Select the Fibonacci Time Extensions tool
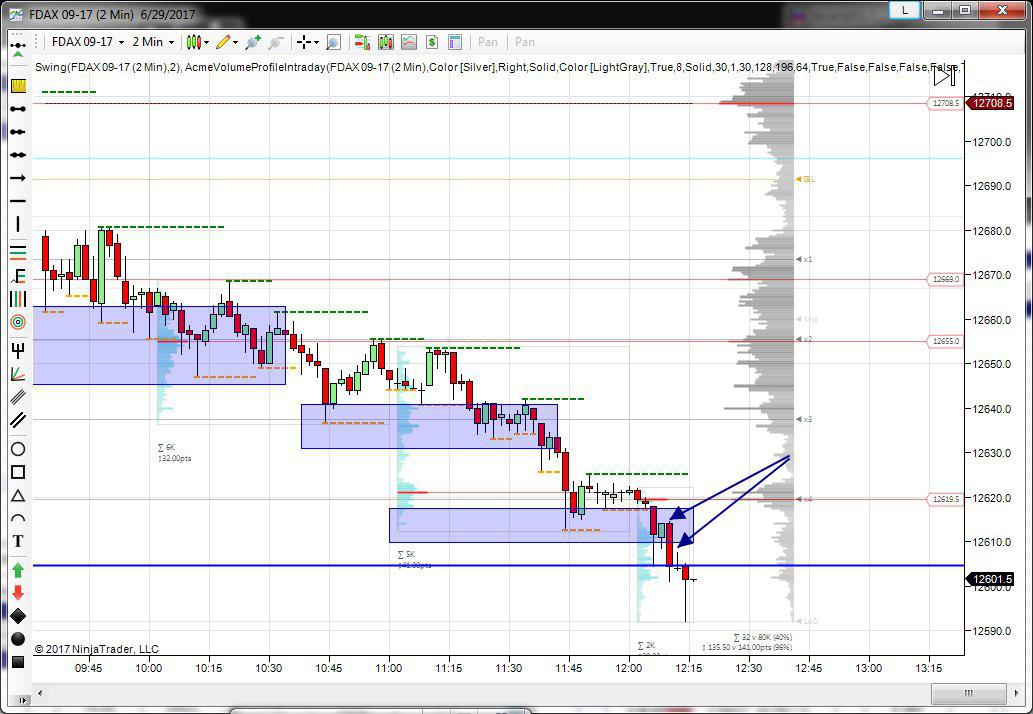This screenshot has width=1033, height=714. point(18,299)
